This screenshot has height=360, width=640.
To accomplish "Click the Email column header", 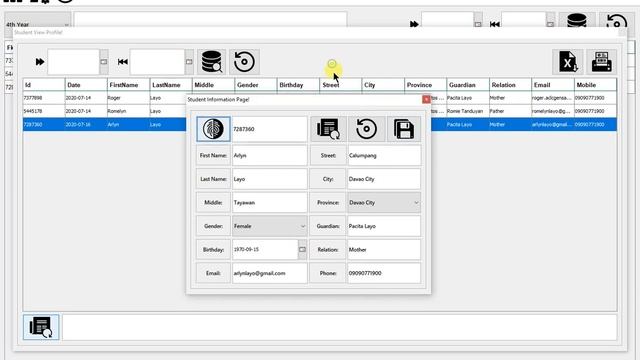I will tap(553, 85).
